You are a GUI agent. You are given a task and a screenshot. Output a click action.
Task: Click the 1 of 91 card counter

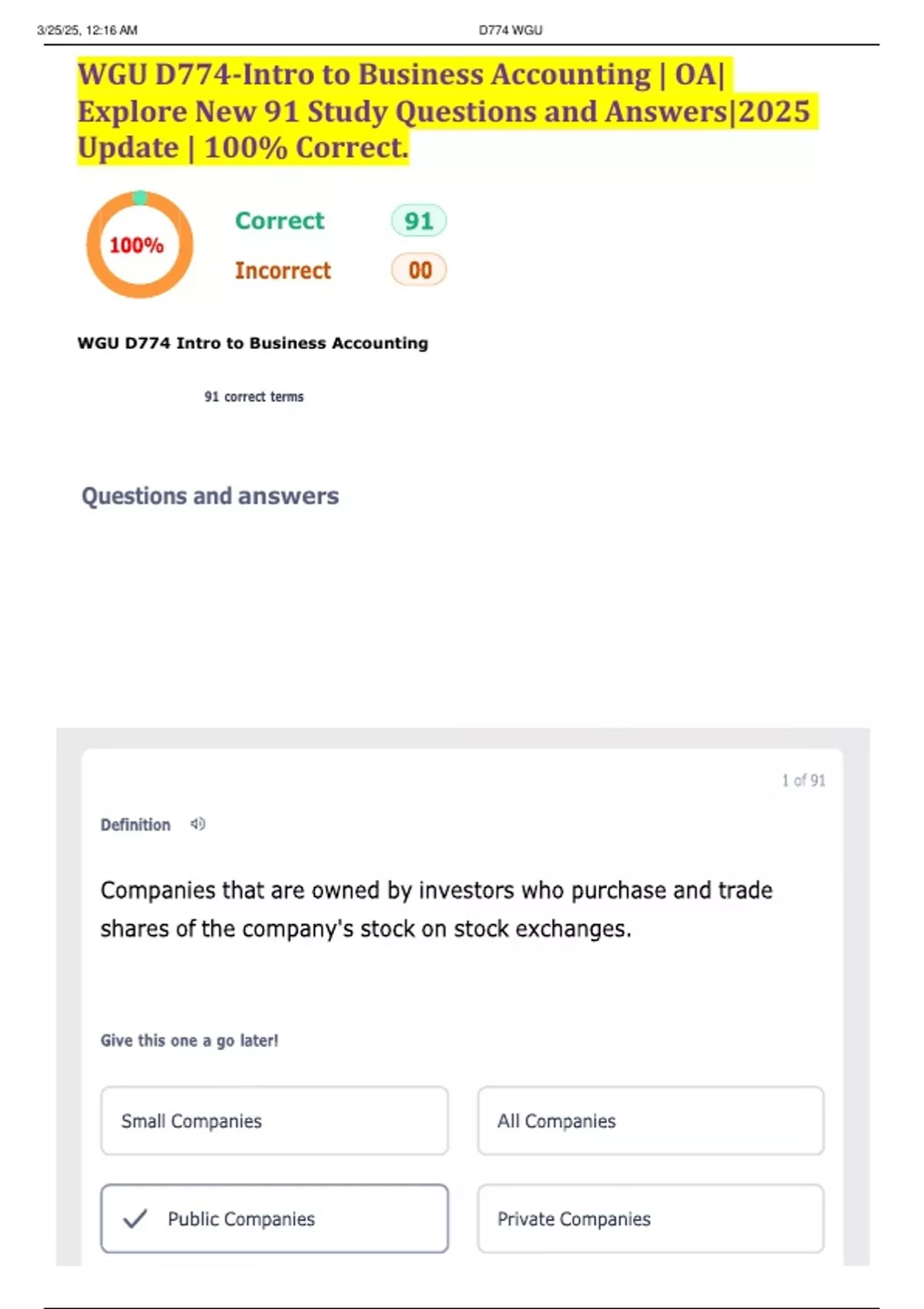coord(803,780)
